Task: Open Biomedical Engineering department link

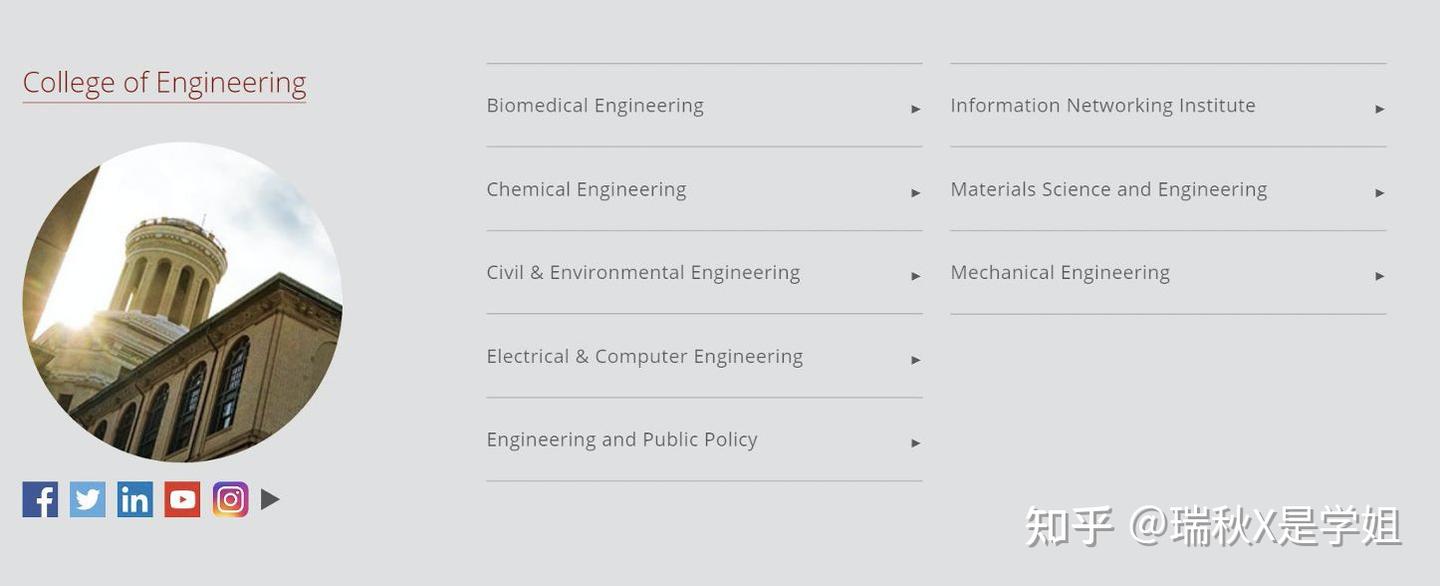Action: (595, 106)
